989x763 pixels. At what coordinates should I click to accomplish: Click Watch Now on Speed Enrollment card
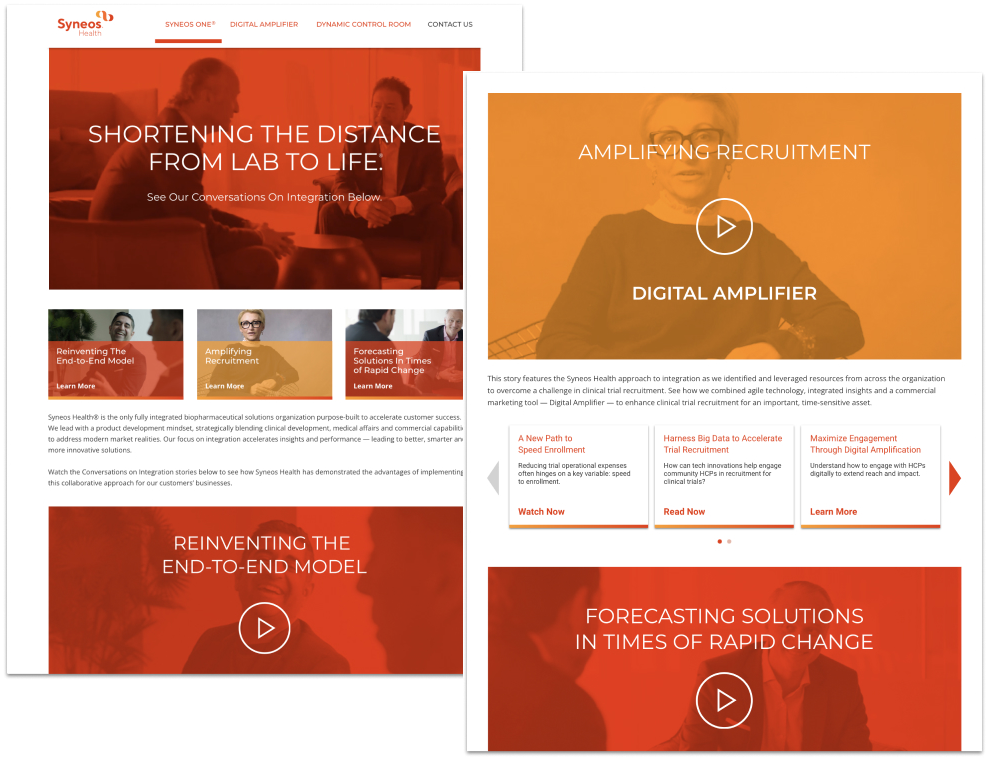pos(541,512)
